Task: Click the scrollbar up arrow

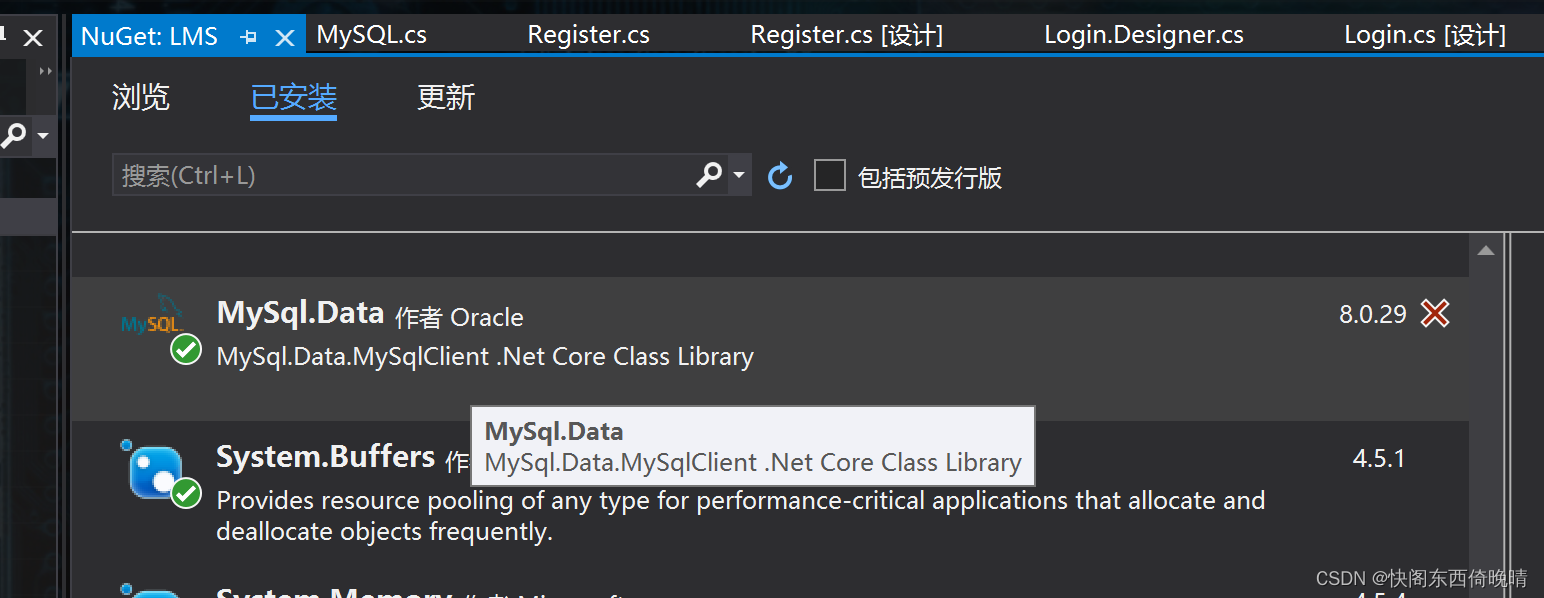Action: 1486,249
